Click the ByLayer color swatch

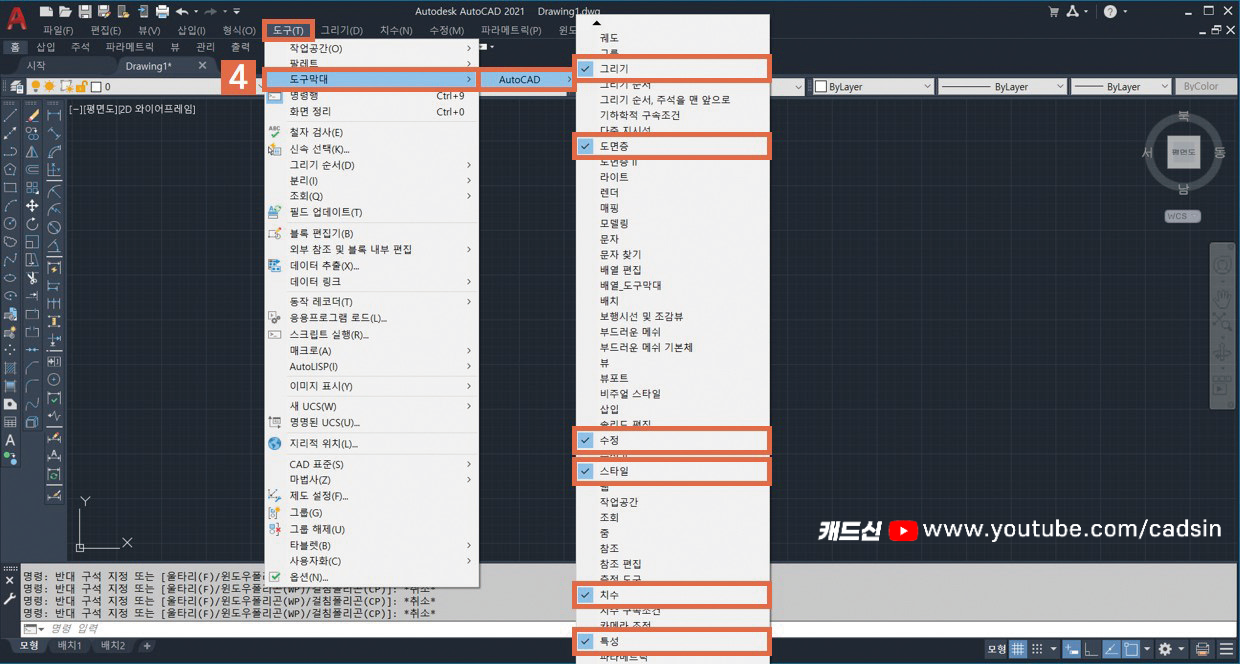pyautogui.click(x=820, y=87)
